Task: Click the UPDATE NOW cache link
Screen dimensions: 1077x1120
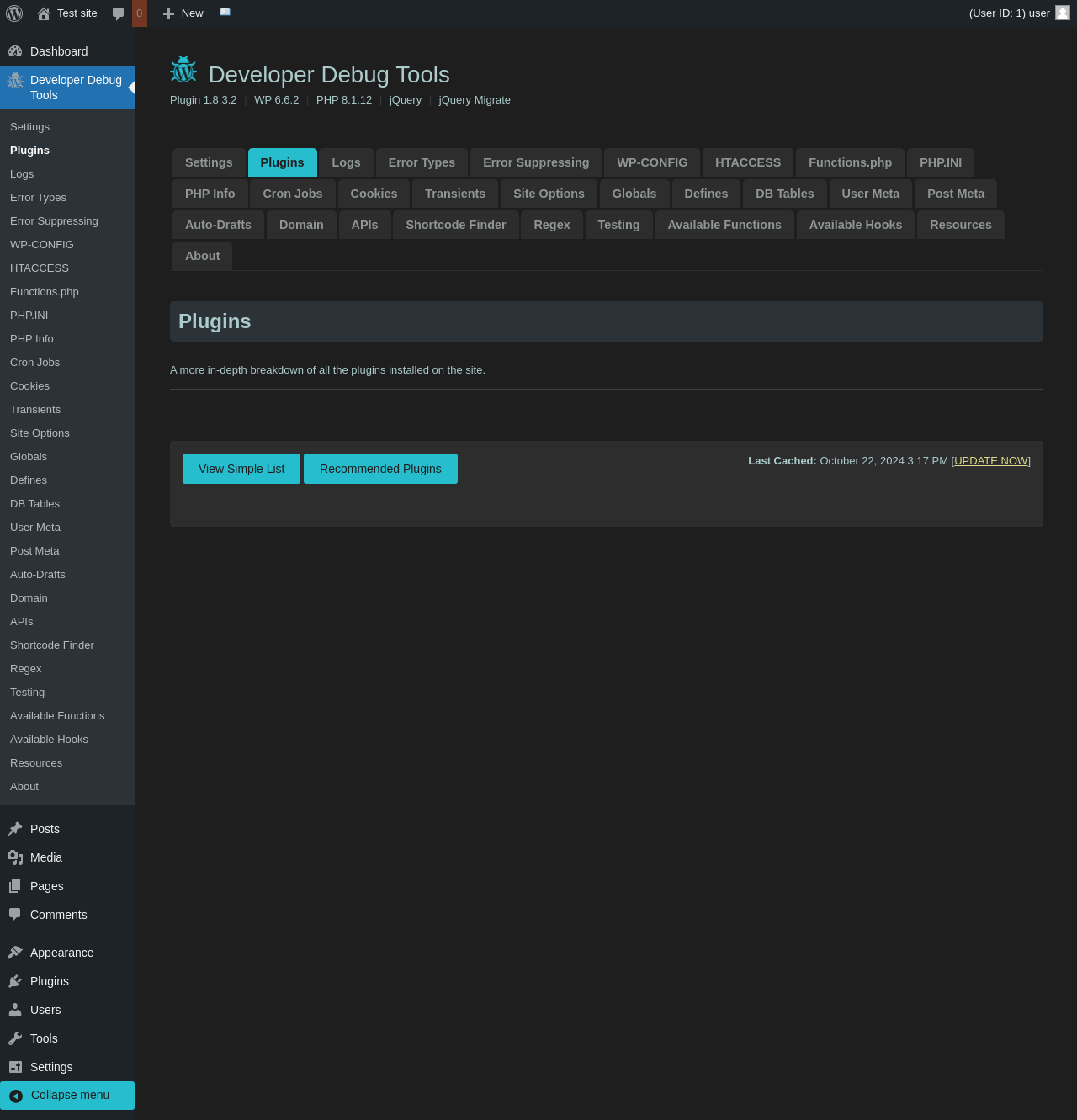Action: pyautogui.click(x=990, y=461)
